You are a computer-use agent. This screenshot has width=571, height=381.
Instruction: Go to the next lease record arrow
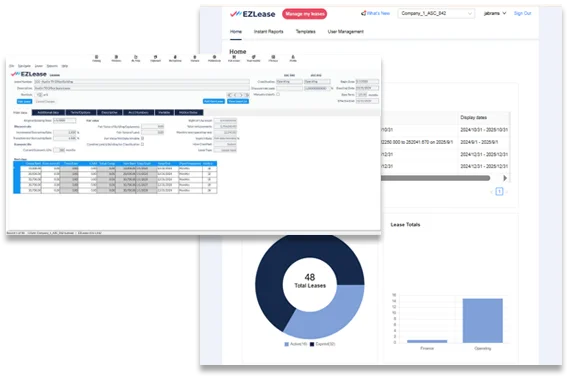coord(241,95)
